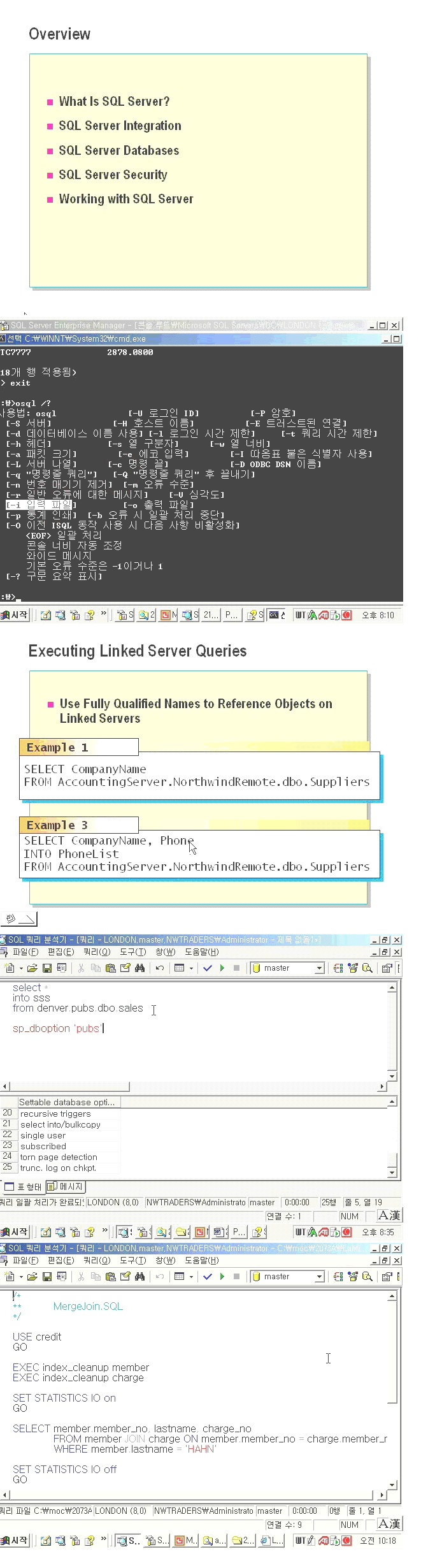Select the select into/bulkcopy result row
The width and height of the screenshot is (421, 1568).
click(61, 1124)
